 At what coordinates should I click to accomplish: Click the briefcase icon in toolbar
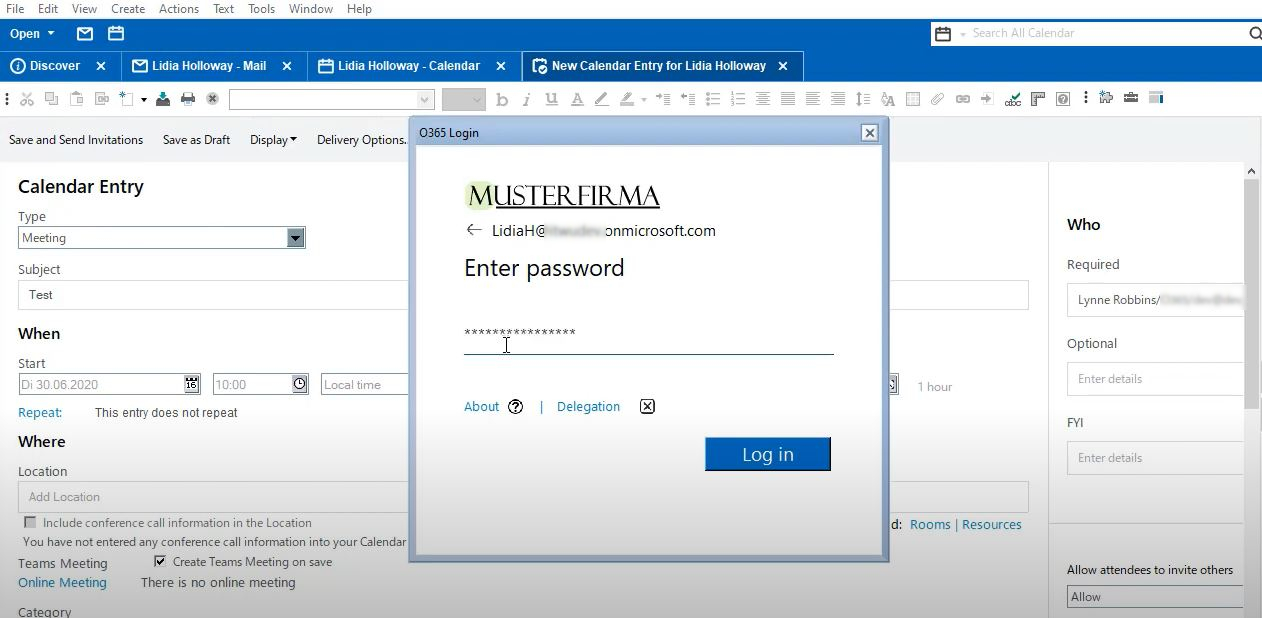1131,98
